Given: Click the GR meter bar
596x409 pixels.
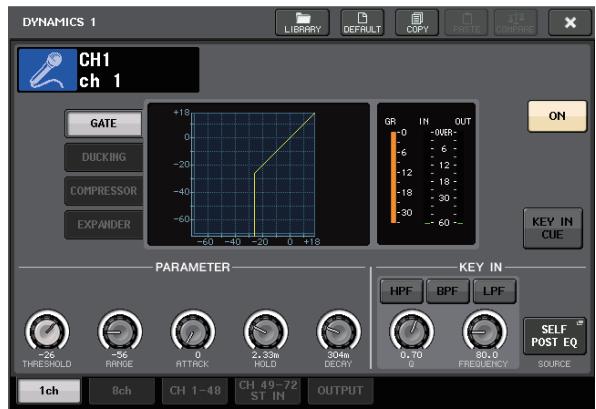Looking at the screenshot, I should coord(393,177).
